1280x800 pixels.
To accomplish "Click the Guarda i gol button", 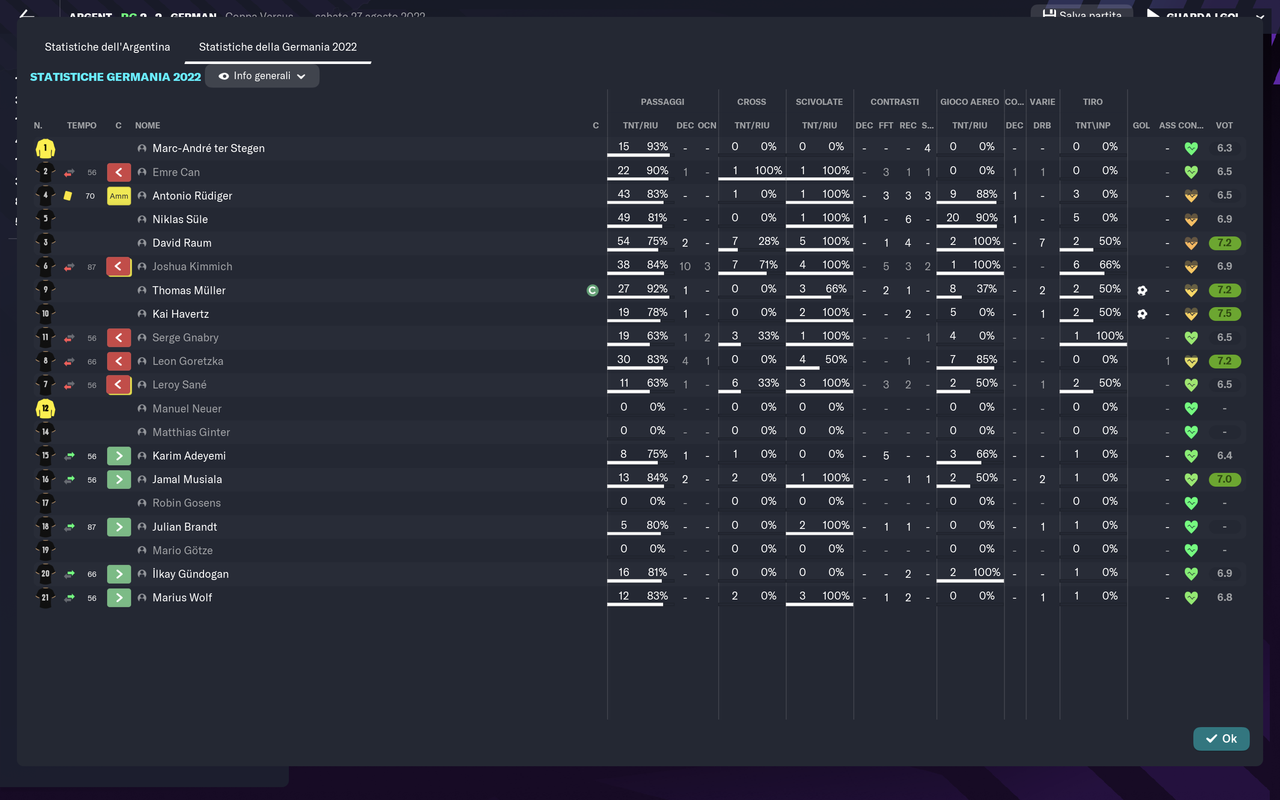I will click(1205, 15).
